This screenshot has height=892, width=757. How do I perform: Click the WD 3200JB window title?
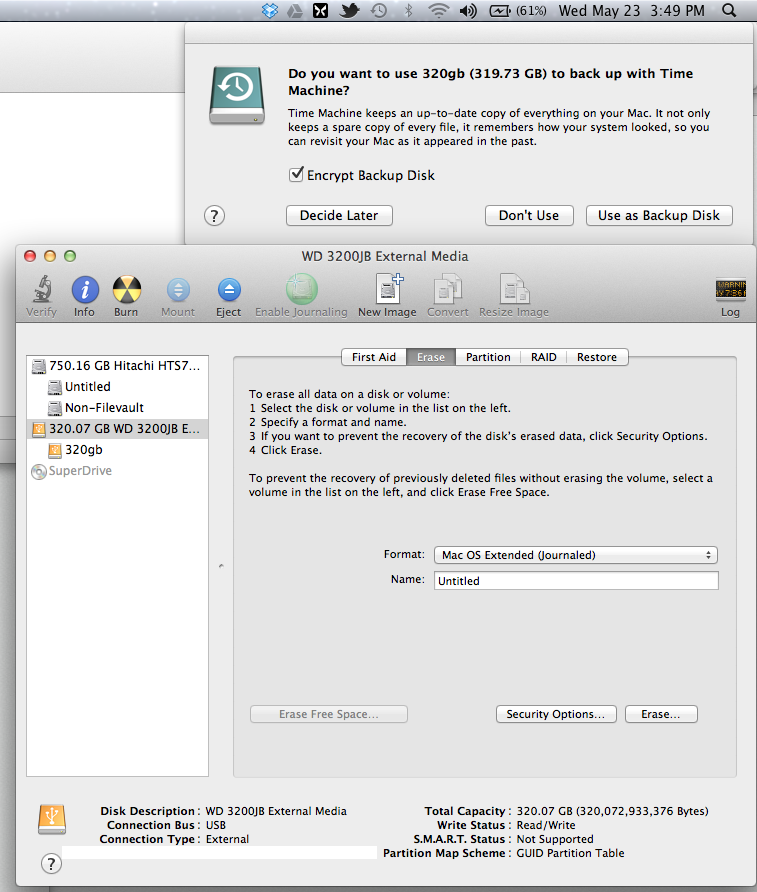pos(385,257)
